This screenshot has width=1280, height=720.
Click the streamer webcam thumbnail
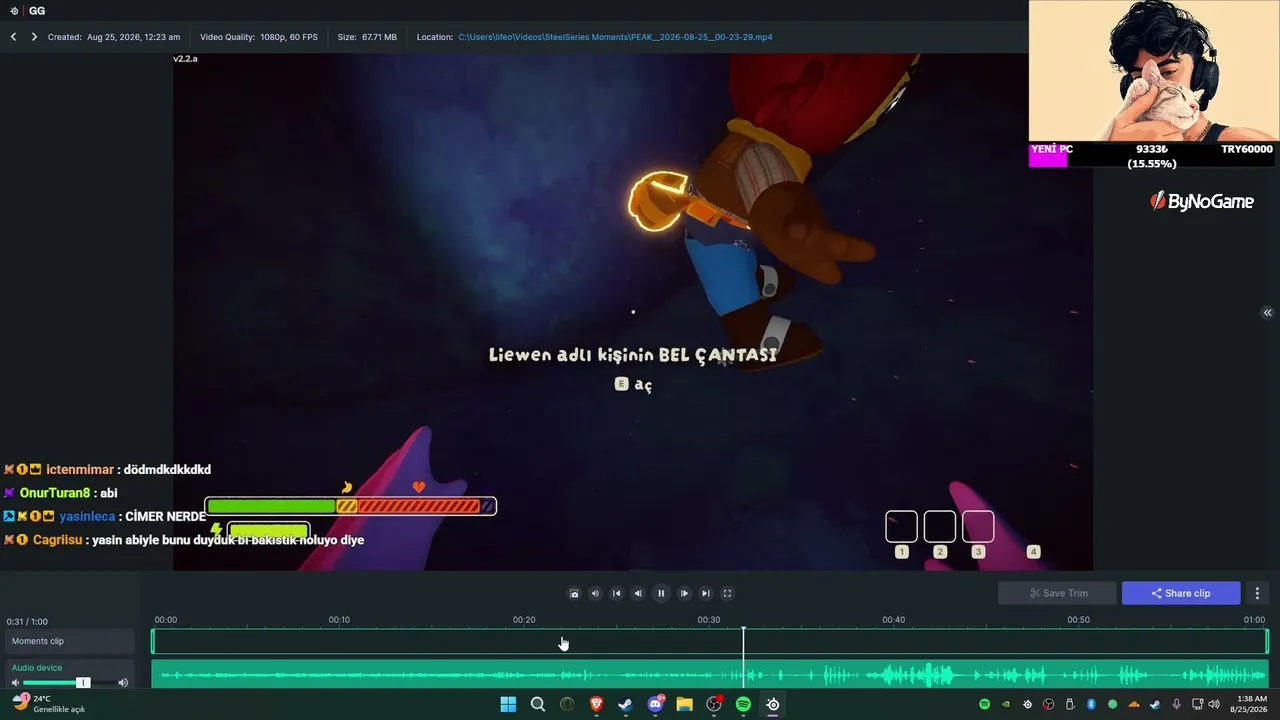click(x=1154, y=71)
